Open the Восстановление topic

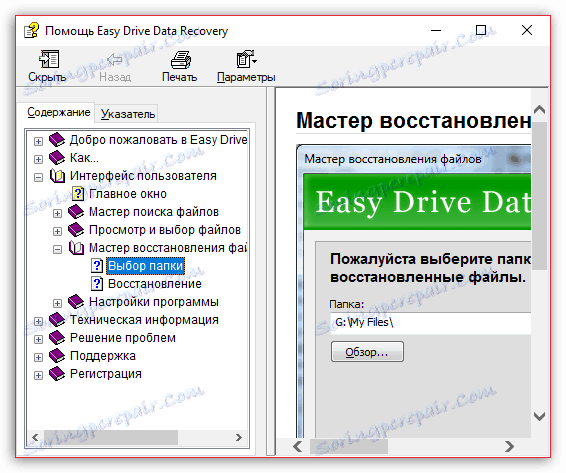(154, 284)
